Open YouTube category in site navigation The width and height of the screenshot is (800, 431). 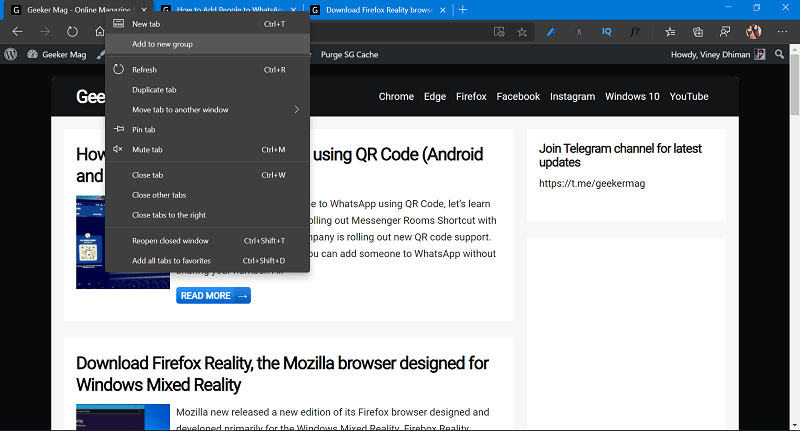689,96
